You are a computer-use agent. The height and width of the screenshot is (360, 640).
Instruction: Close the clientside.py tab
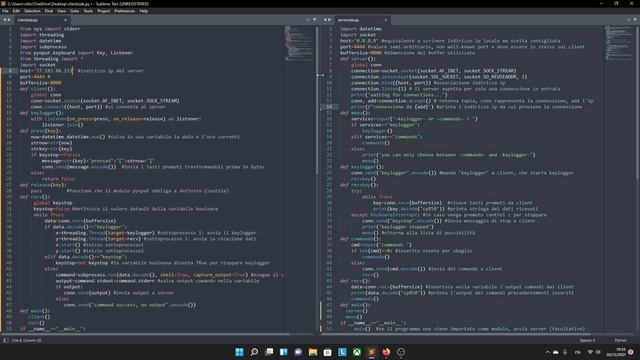65,20
